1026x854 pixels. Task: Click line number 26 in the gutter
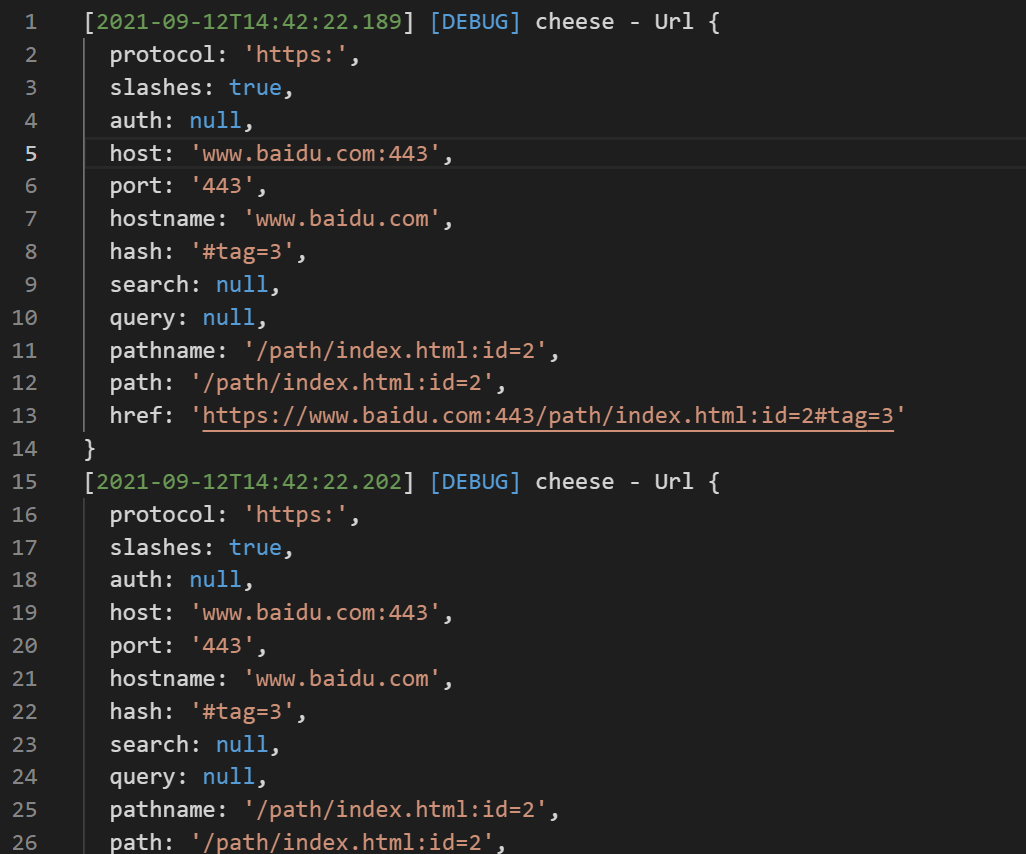click(25, 843)
